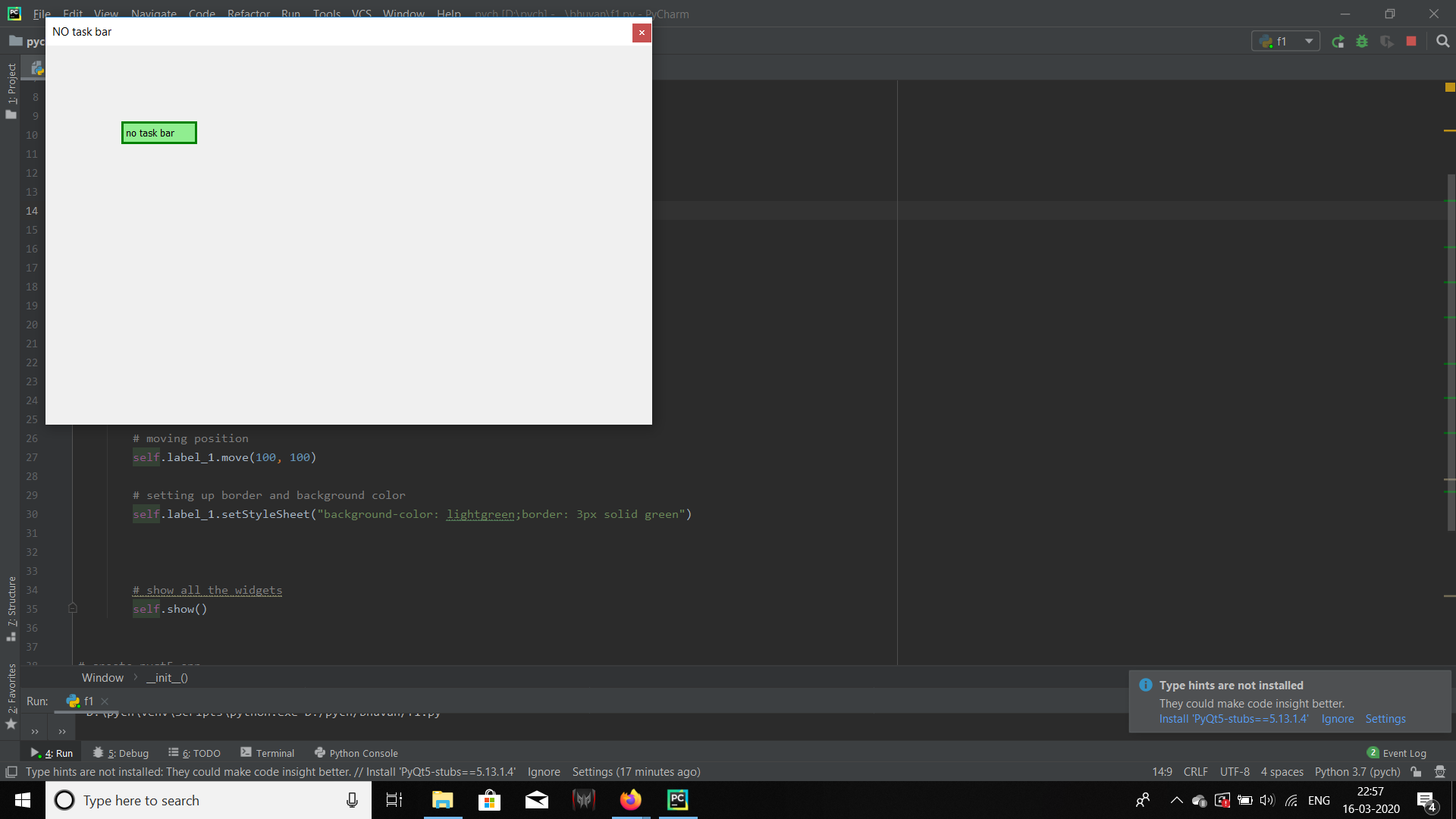Image resolution: width=1456 pixels, height=819 pixels.
Task: Open Python 3.7 (pych) interpreter selector
Action: [x=1357, y=772]
